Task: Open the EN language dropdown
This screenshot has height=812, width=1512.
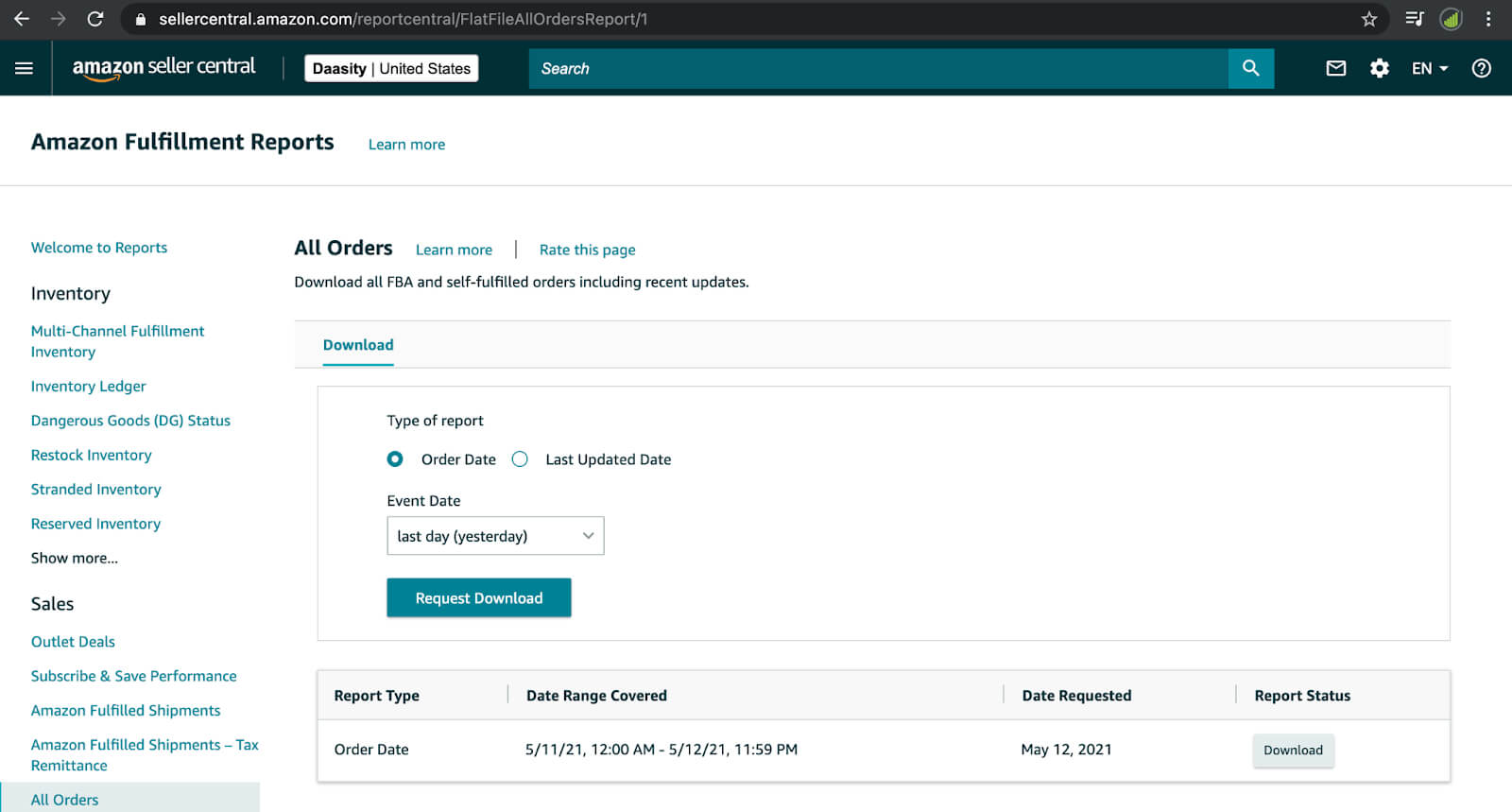Action: pos(1429,68)
